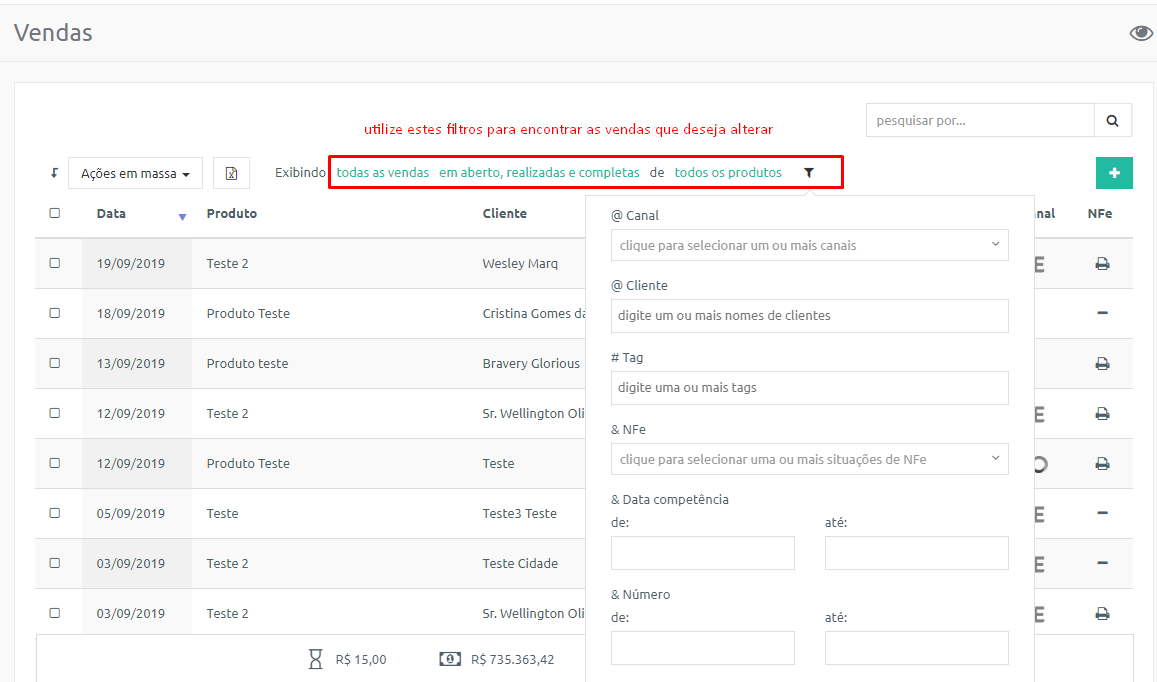This screenshot has height=682, width=1157.
Task: Select the checkbox for the 18/09/2019 Produto Teste sale
Action: pos(55,313)
